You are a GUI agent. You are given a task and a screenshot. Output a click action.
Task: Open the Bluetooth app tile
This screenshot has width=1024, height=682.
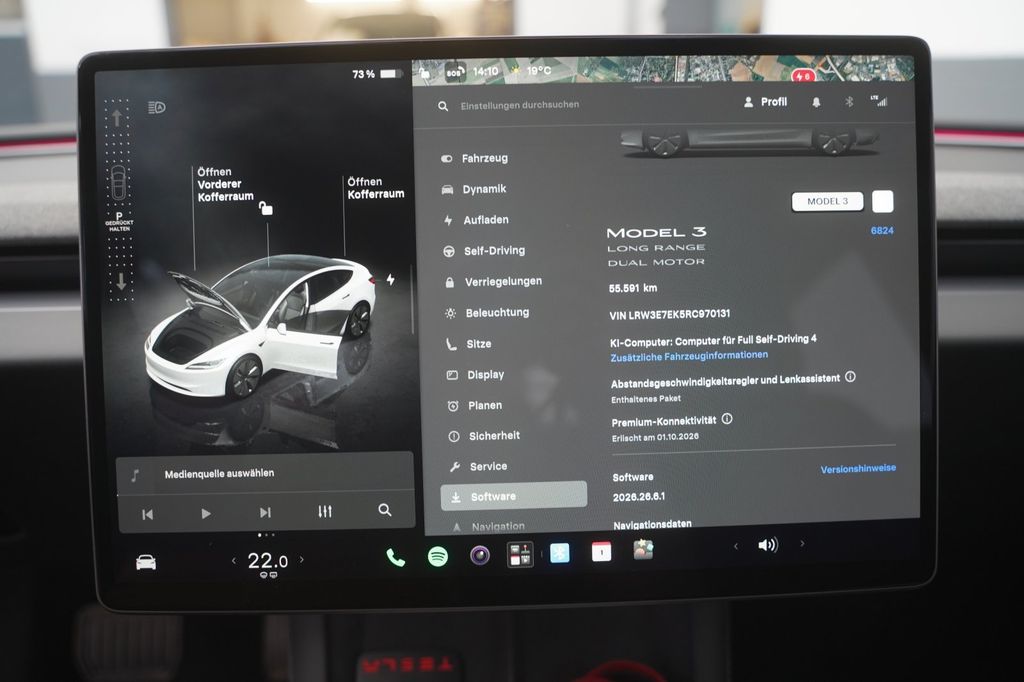tap(560, 553)
